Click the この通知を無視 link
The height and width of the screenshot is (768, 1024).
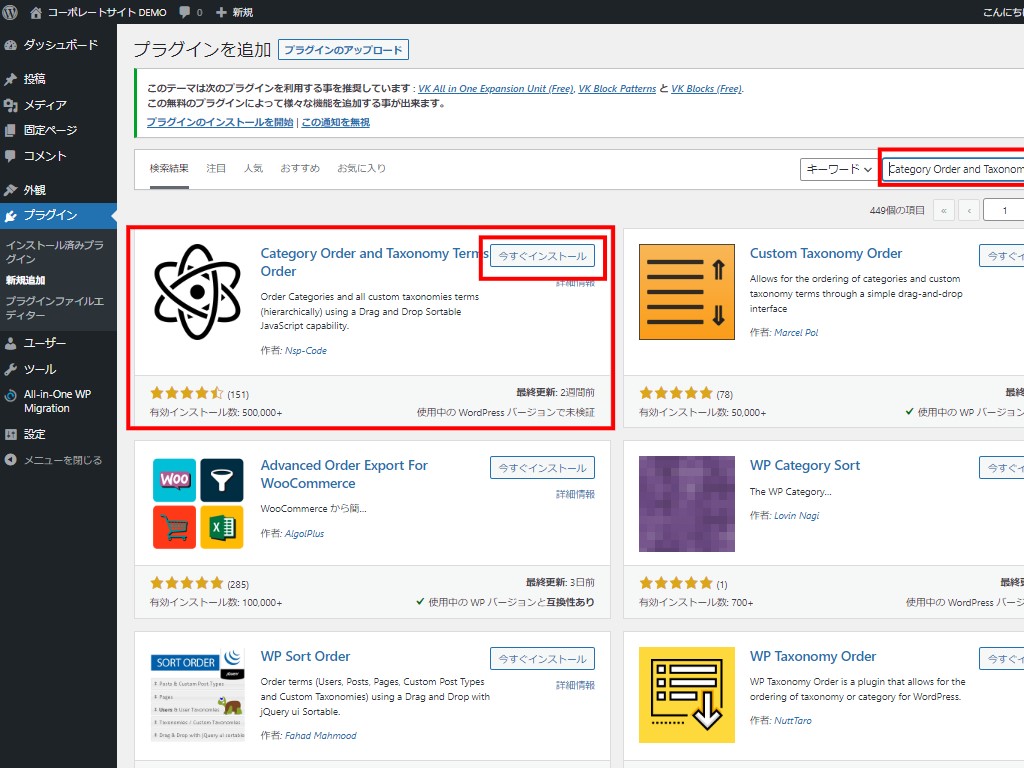pyautogui.click(x=336, y=122)
